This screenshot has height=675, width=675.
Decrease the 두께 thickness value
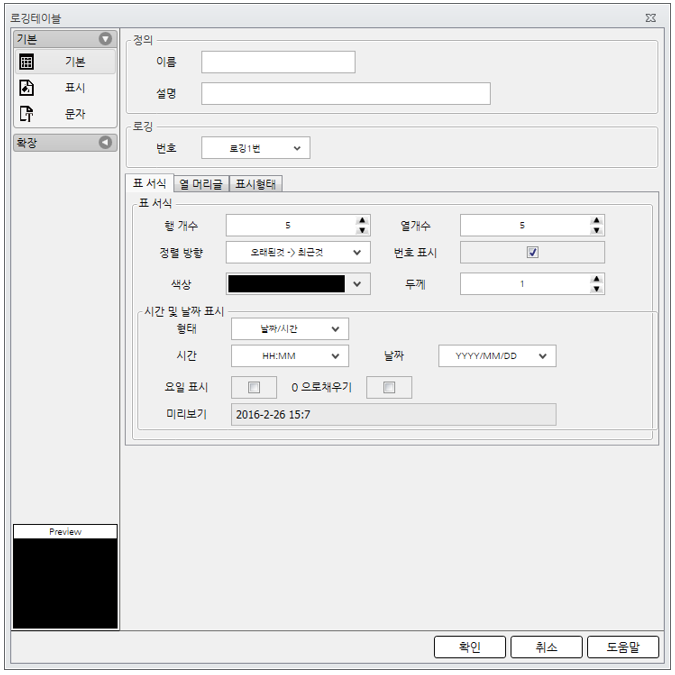point(596,289)
